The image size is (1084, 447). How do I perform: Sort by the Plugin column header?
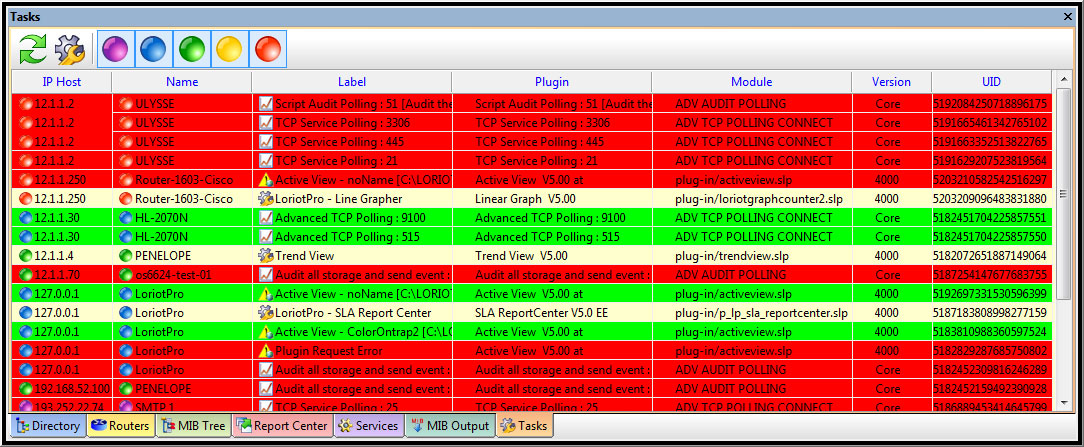coord(552,82)
